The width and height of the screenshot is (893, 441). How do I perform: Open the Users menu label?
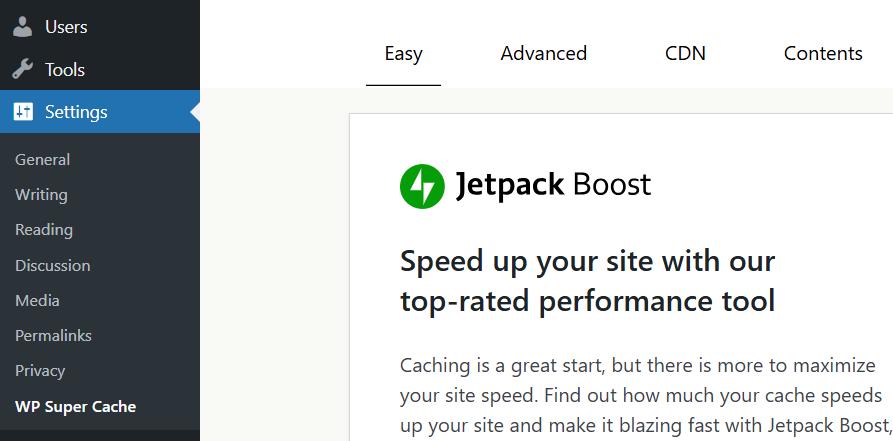point(66,27)
